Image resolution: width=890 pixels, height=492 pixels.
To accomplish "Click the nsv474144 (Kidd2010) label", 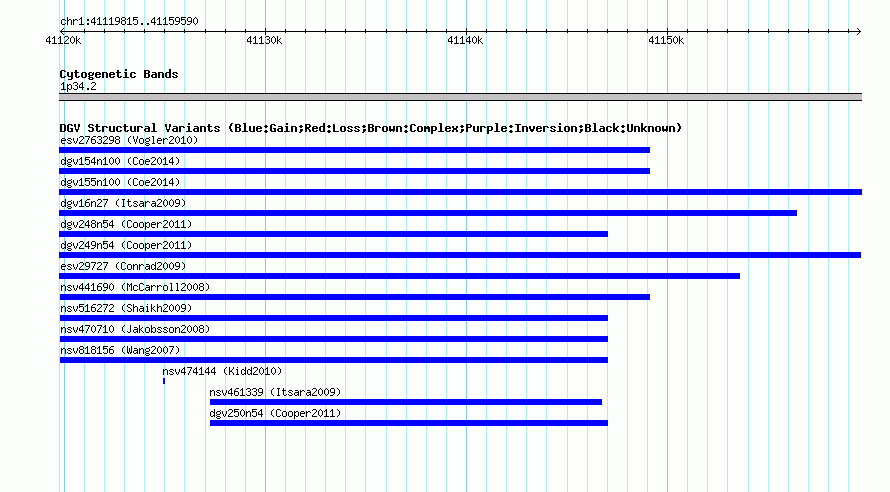I will (x=222, y=371).
